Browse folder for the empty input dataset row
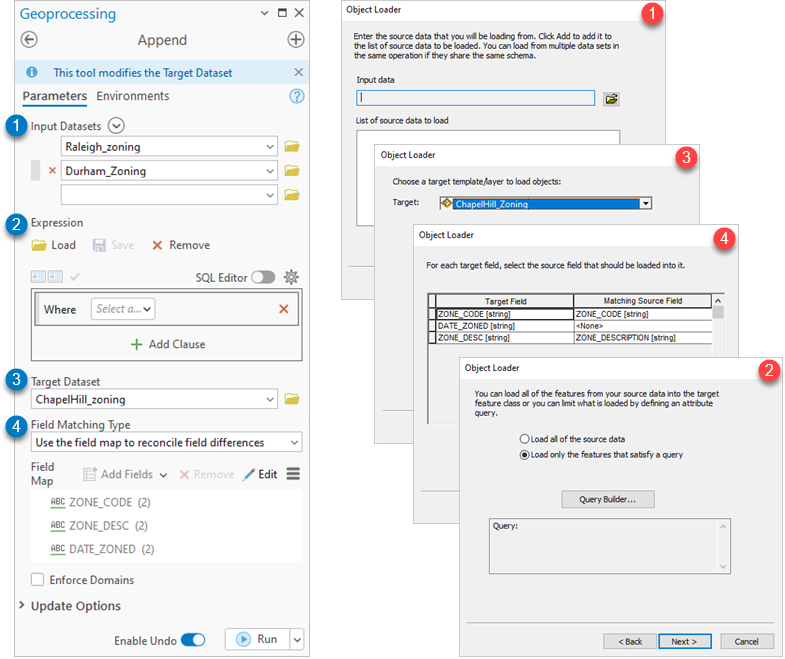785x659 pixels. (x=292, y=195)
